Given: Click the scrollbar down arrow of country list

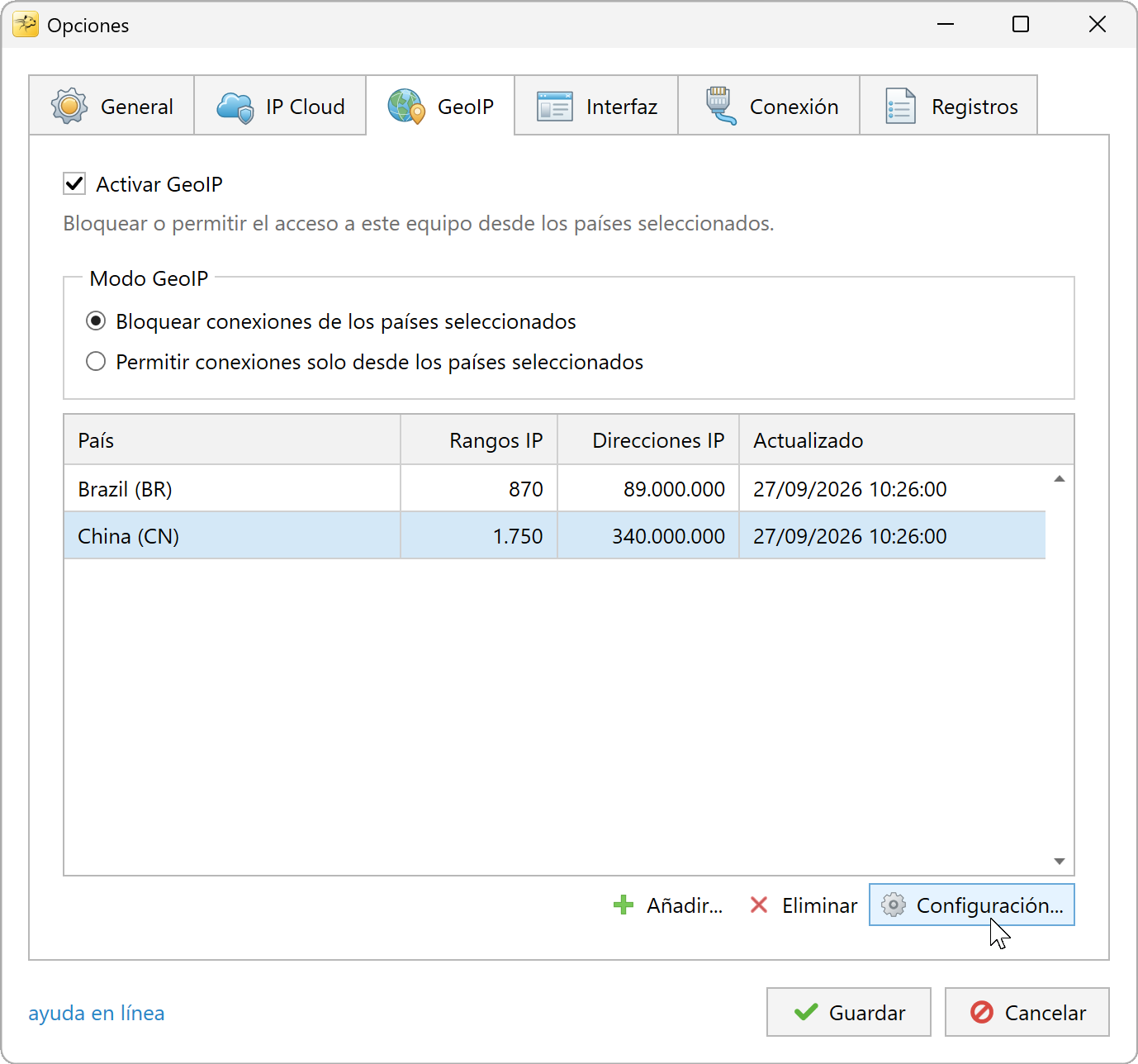Looking at the screenshot, I should [1060, 862].
